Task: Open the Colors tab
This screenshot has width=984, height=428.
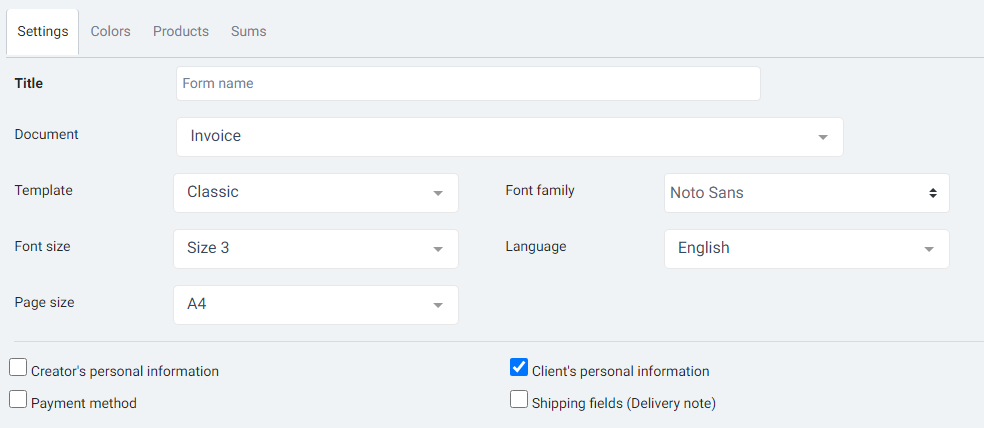Action: point(111,31)
